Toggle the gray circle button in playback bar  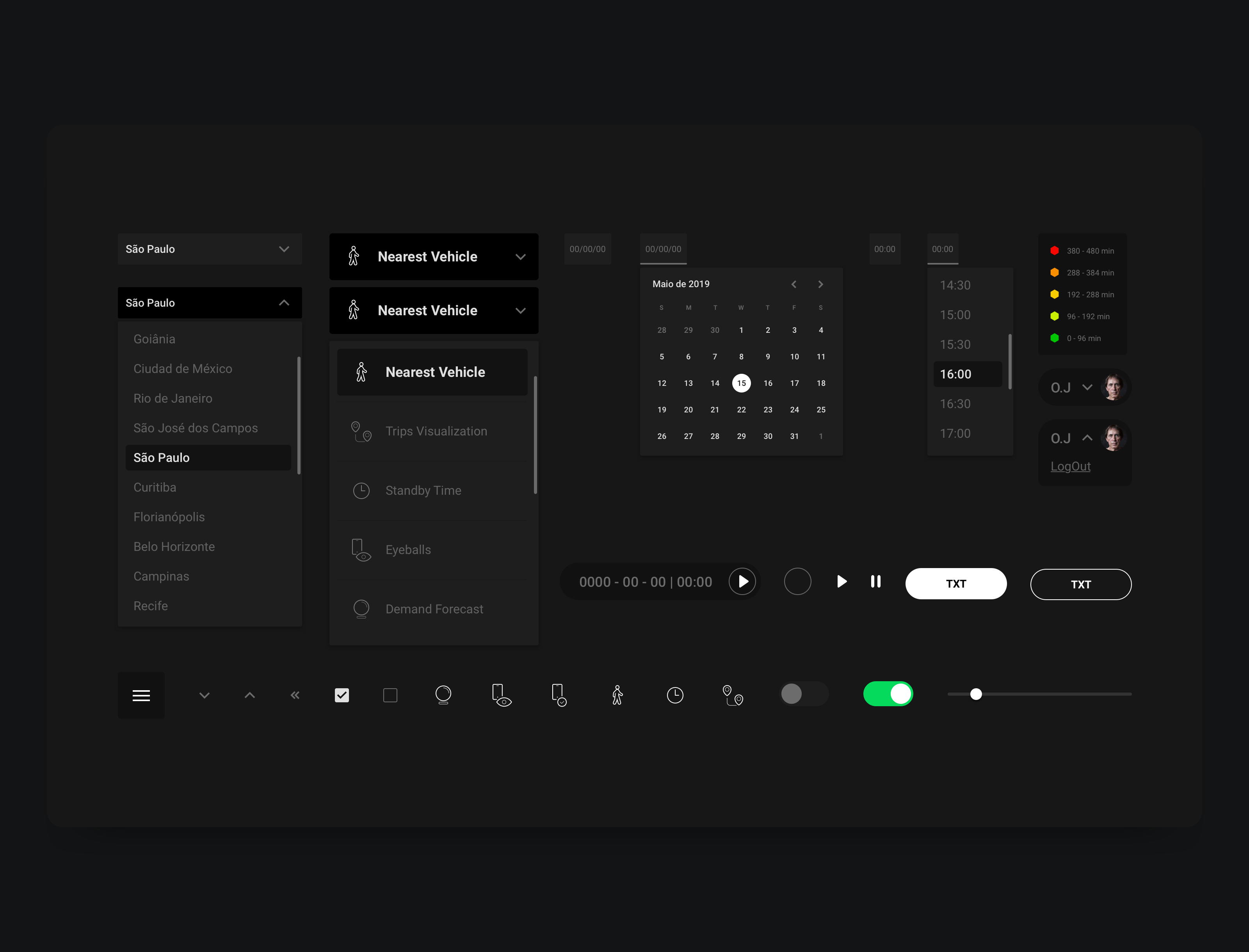pyautogui.click(x=797, y=581)
